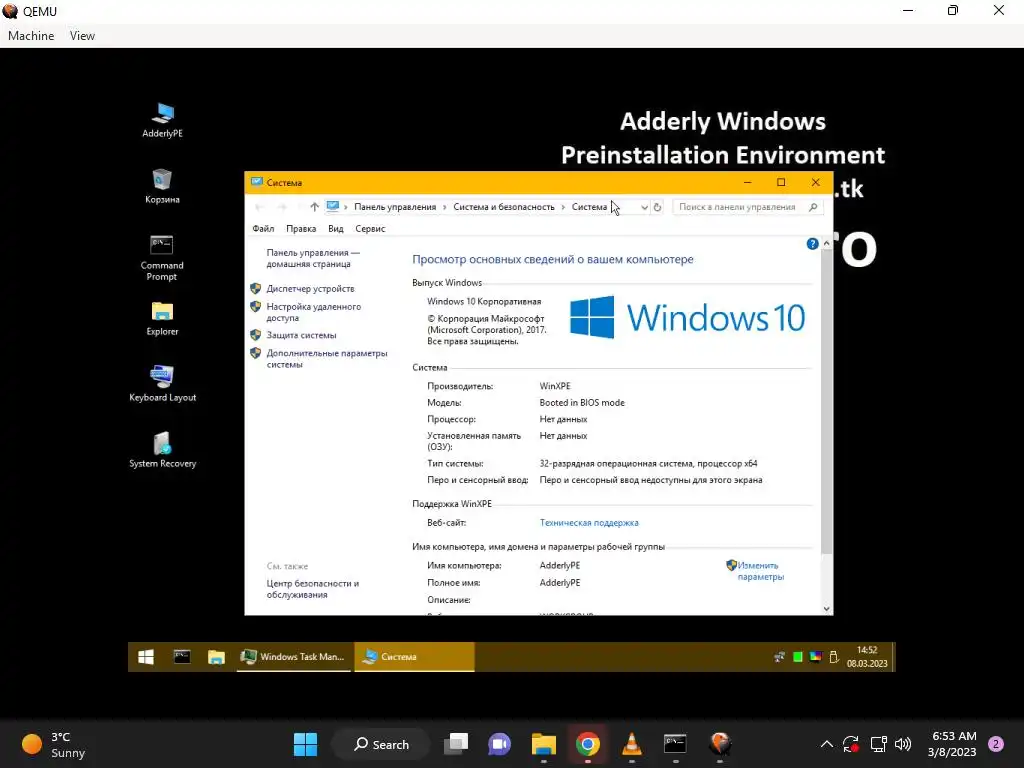Screen dimensions: 1024x768
Task: Click the host volume speaker icon
Action: pos(903,744)
